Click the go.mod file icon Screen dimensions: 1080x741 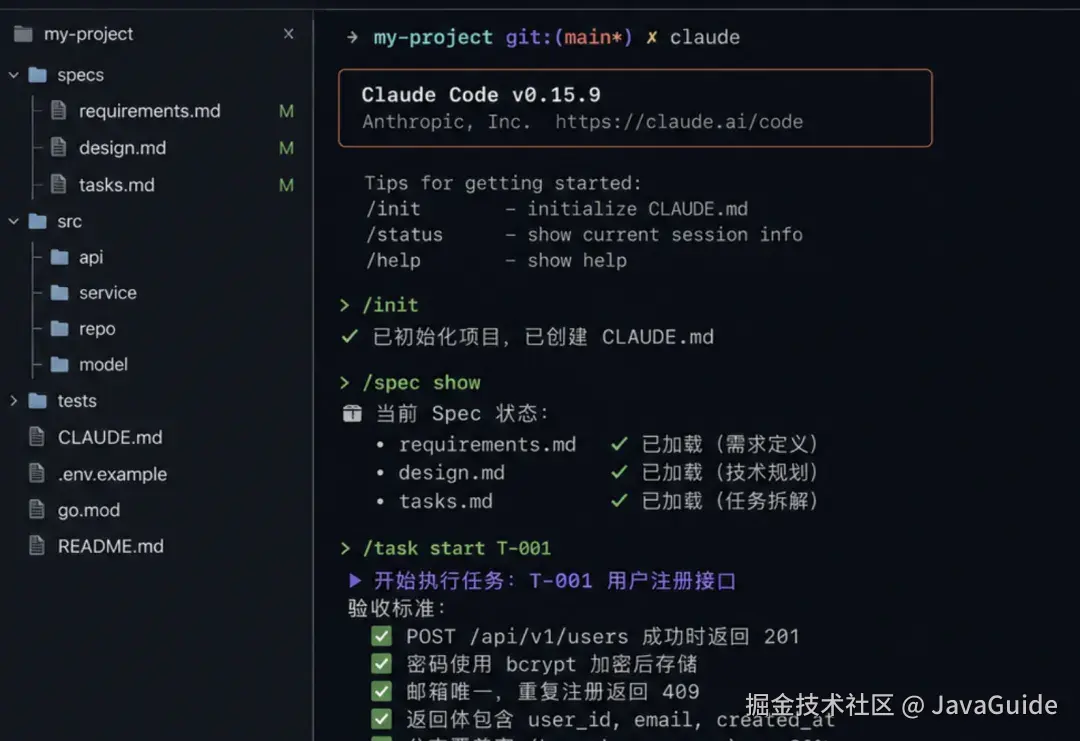[37, 510]
